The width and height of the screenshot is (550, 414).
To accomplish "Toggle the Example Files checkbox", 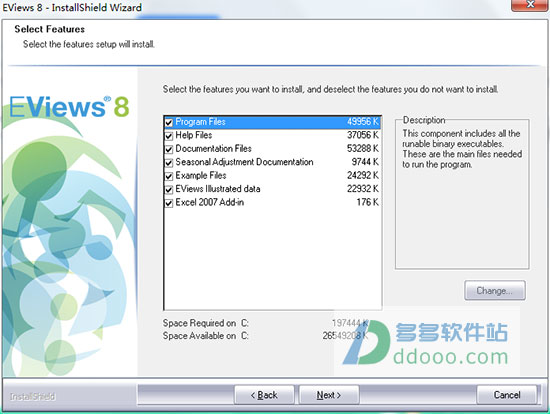I will coord(169,176).
